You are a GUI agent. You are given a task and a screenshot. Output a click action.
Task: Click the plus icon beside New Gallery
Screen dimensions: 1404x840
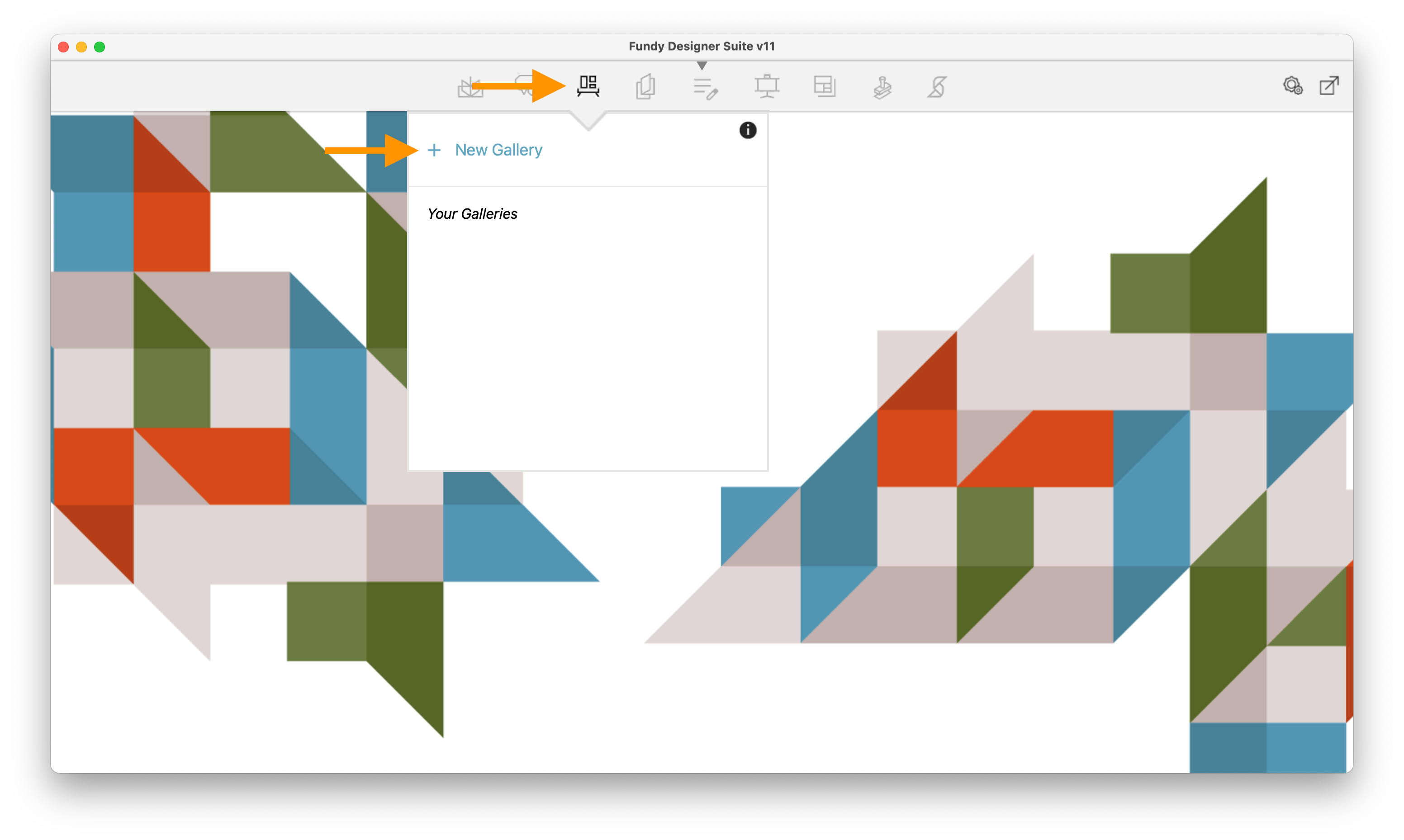pos(434,150)
